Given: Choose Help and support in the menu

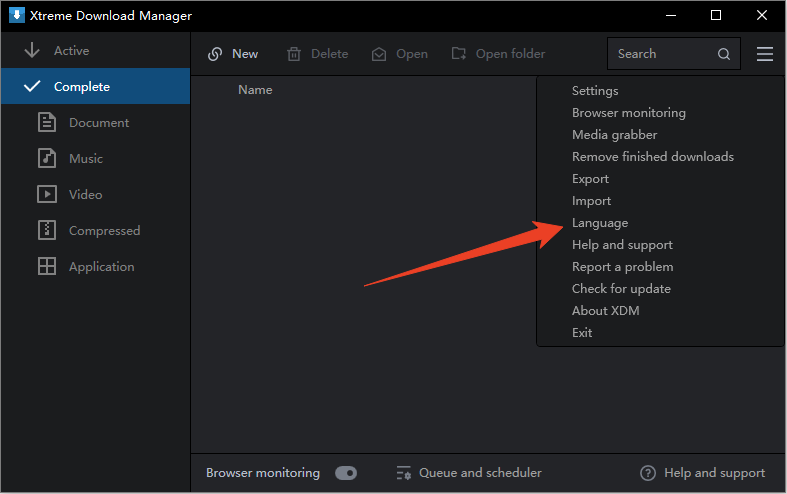Looking at the screenshot, I should [622, 245].
